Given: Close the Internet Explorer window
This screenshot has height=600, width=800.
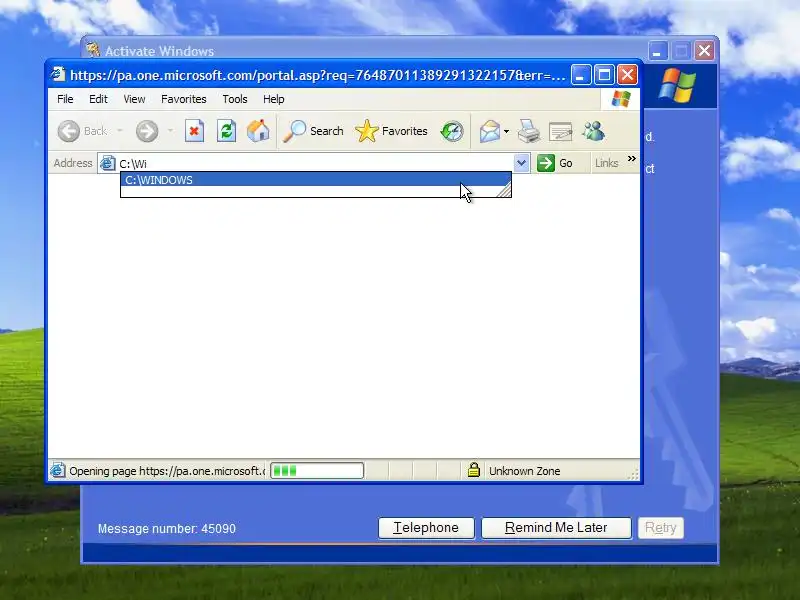Looking at the screenshot, I should pos(627,75).
